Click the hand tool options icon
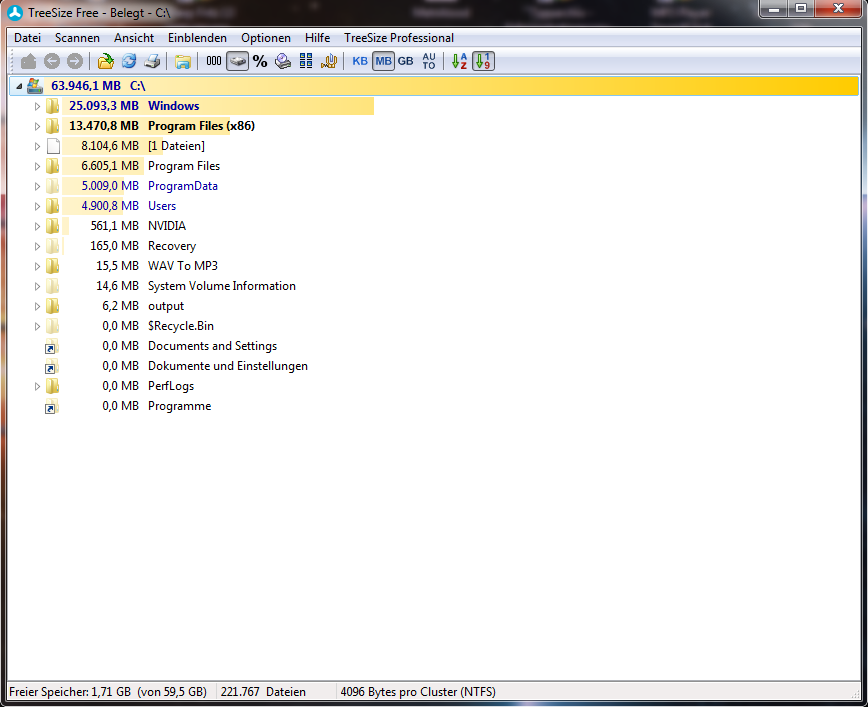The image size is (868, 707). pyautogui.click(x=329, y=61)
